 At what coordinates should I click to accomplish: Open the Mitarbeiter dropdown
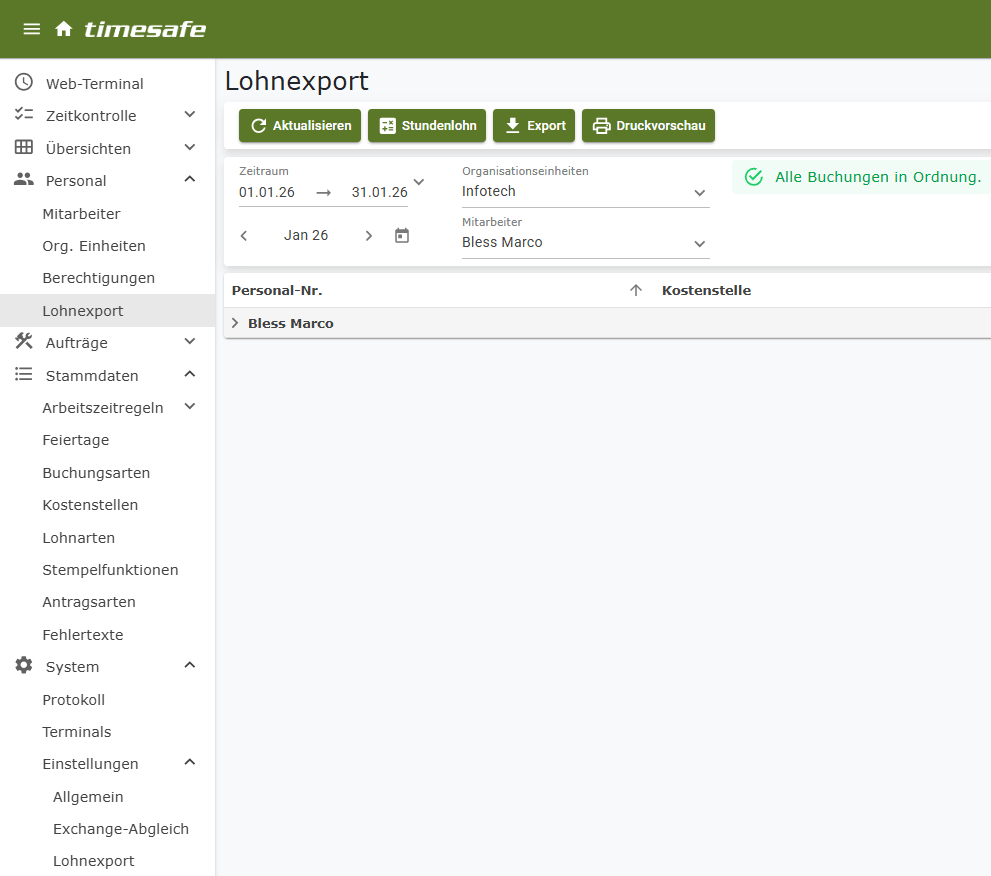(699, 243)
